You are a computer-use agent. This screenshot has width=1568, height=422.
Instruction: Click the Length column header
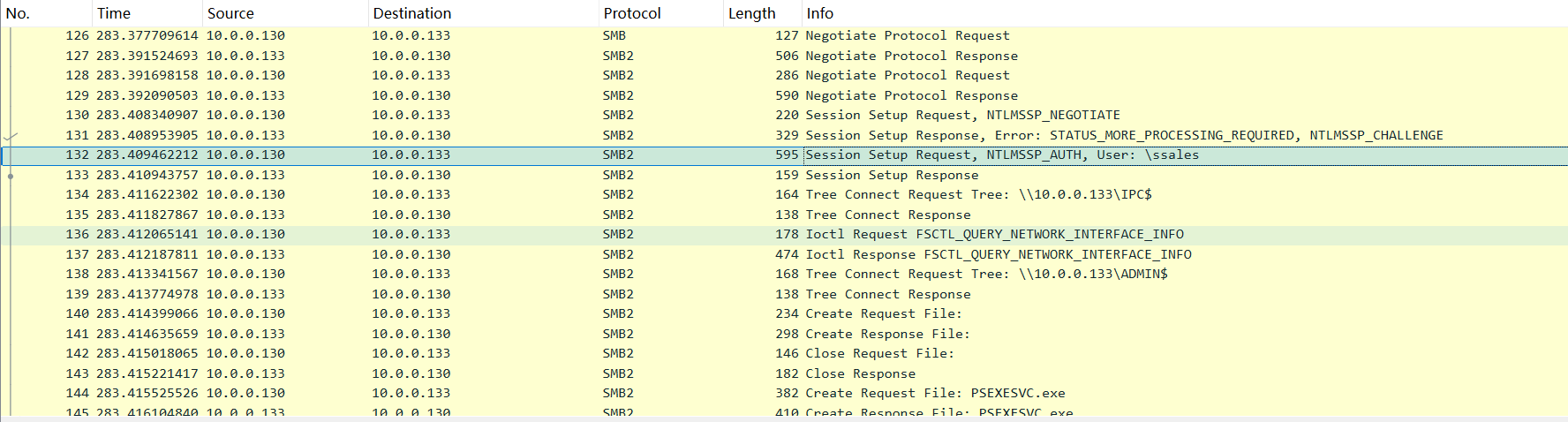click(751, 13)
